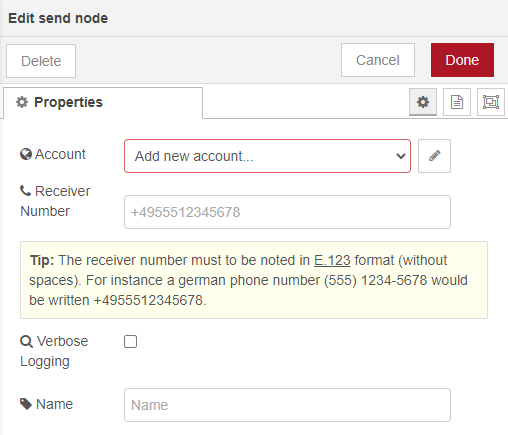
Task: Click the phone icon beside Receiver Number
Action: point(25,191)
